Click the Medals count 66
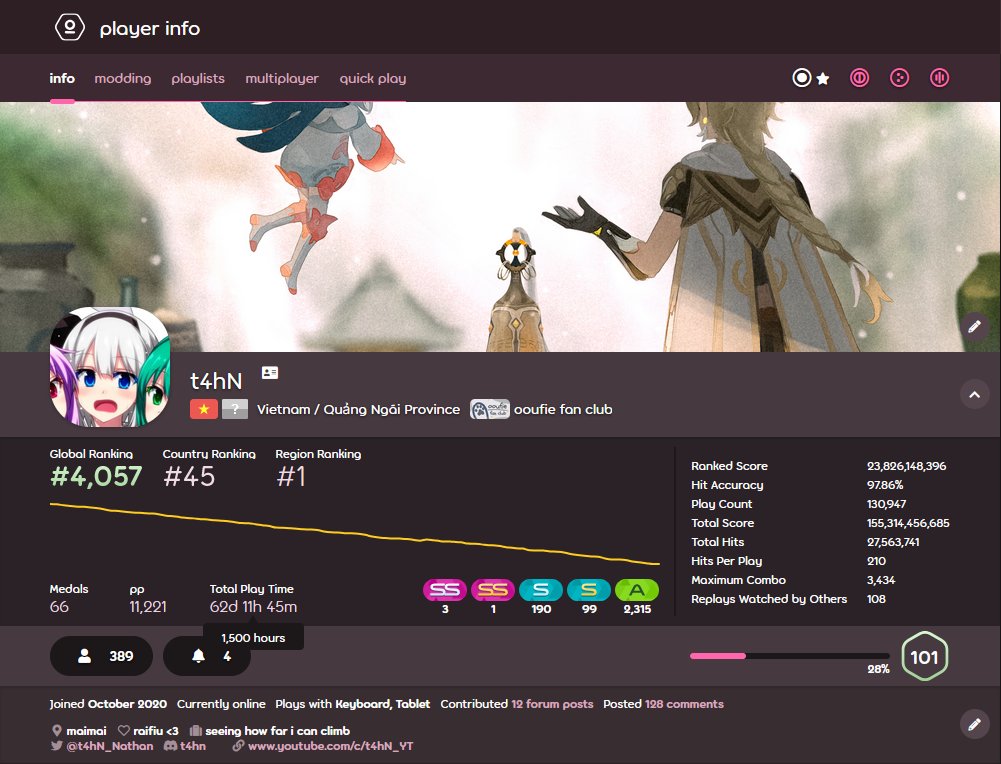This screenshot has height=764, width=1001. 59,606
